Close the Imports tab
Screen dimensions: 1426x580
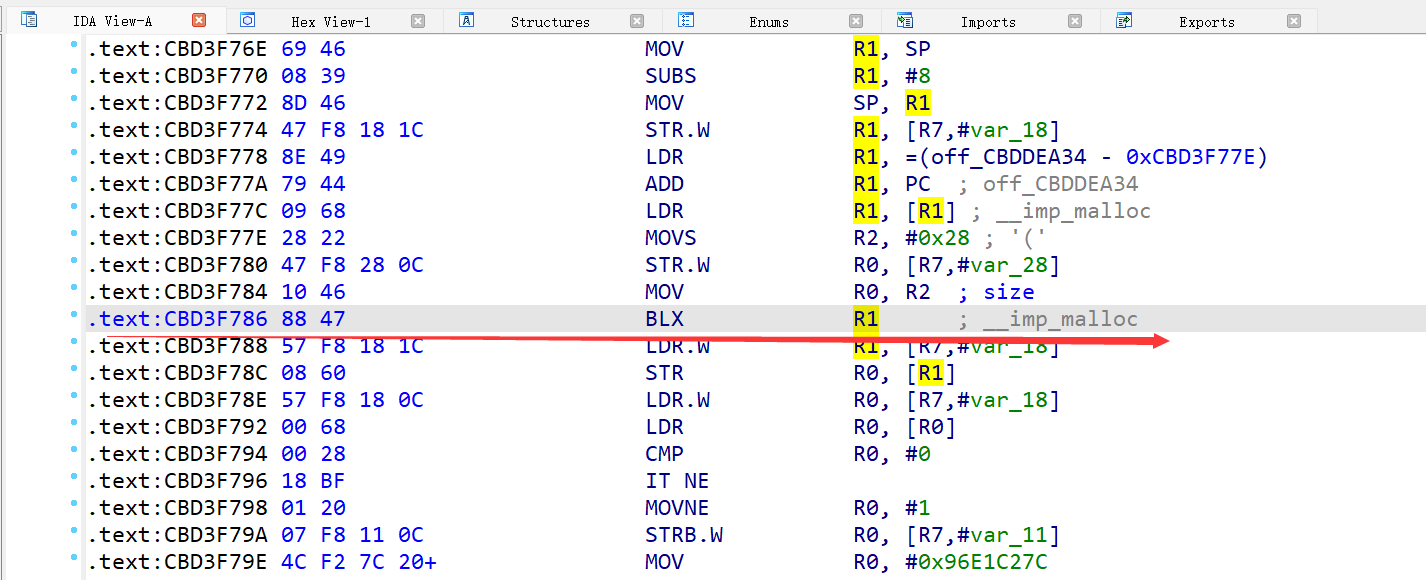pyautogui.click(x=1075, y=21)
